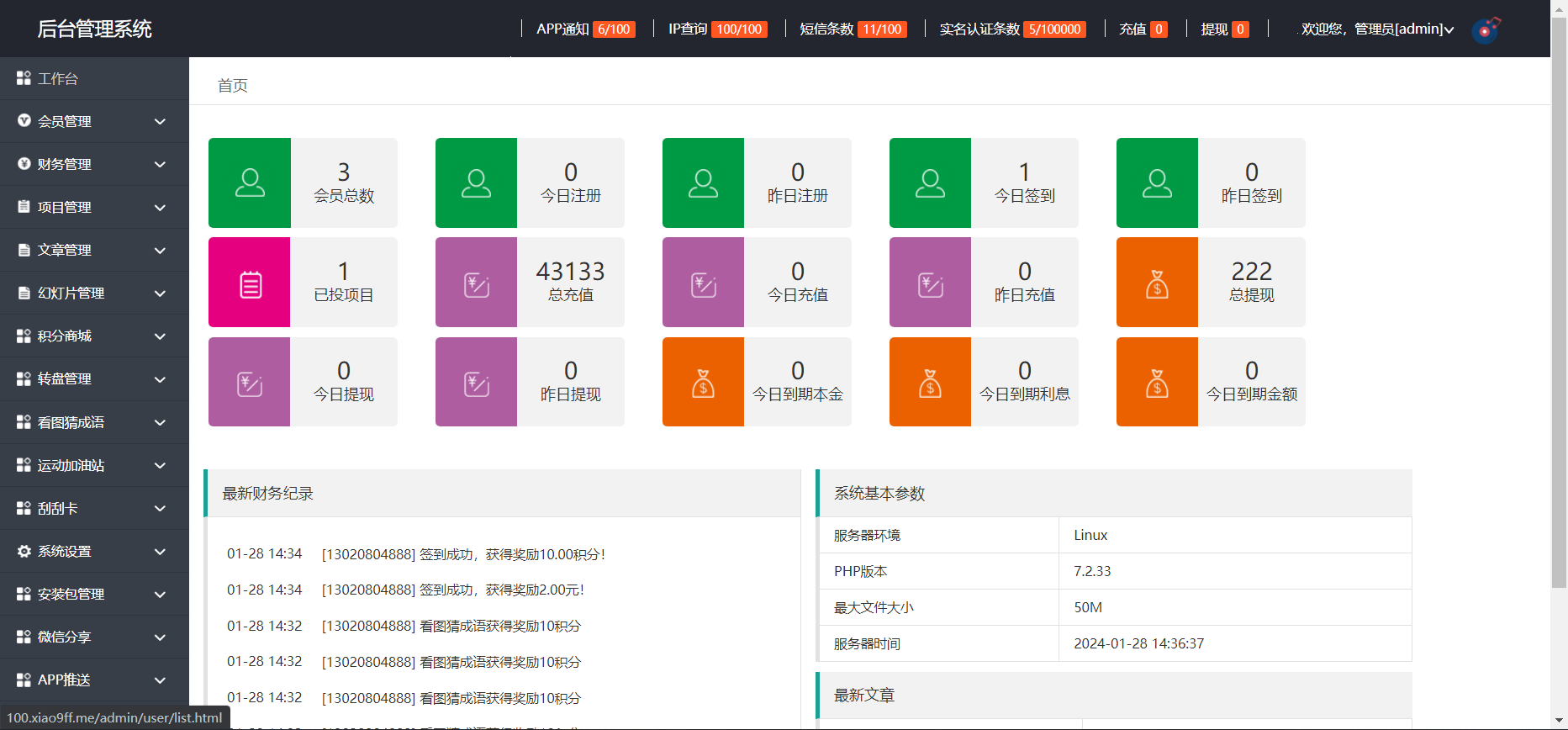
Task: Click the 今日注册 green user icon
Action: tap(476, 182)
